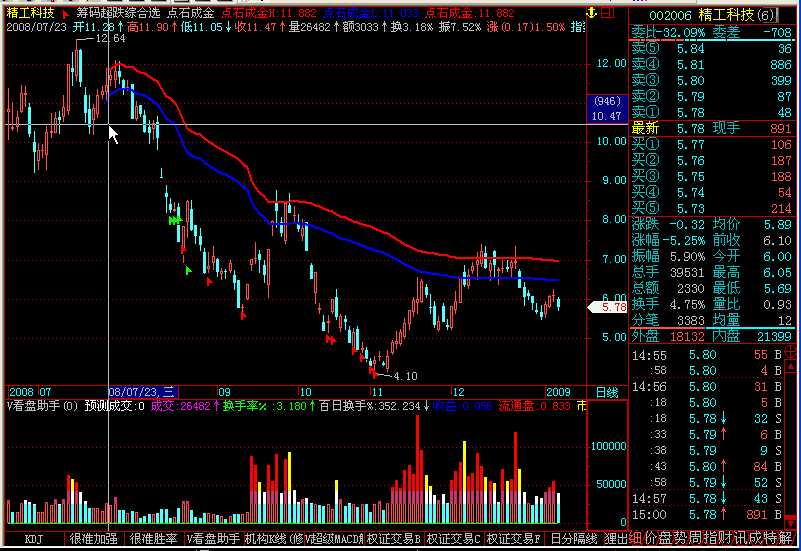Screen dimensions: 801x551
Task: Select the 特 tab in side panel
Action: pos(771,538)
